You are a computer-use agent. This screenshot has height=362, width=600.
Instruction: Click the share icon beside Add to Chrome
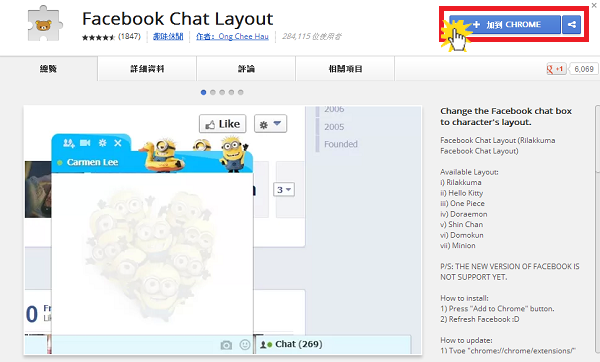click(x=571, y=24)
